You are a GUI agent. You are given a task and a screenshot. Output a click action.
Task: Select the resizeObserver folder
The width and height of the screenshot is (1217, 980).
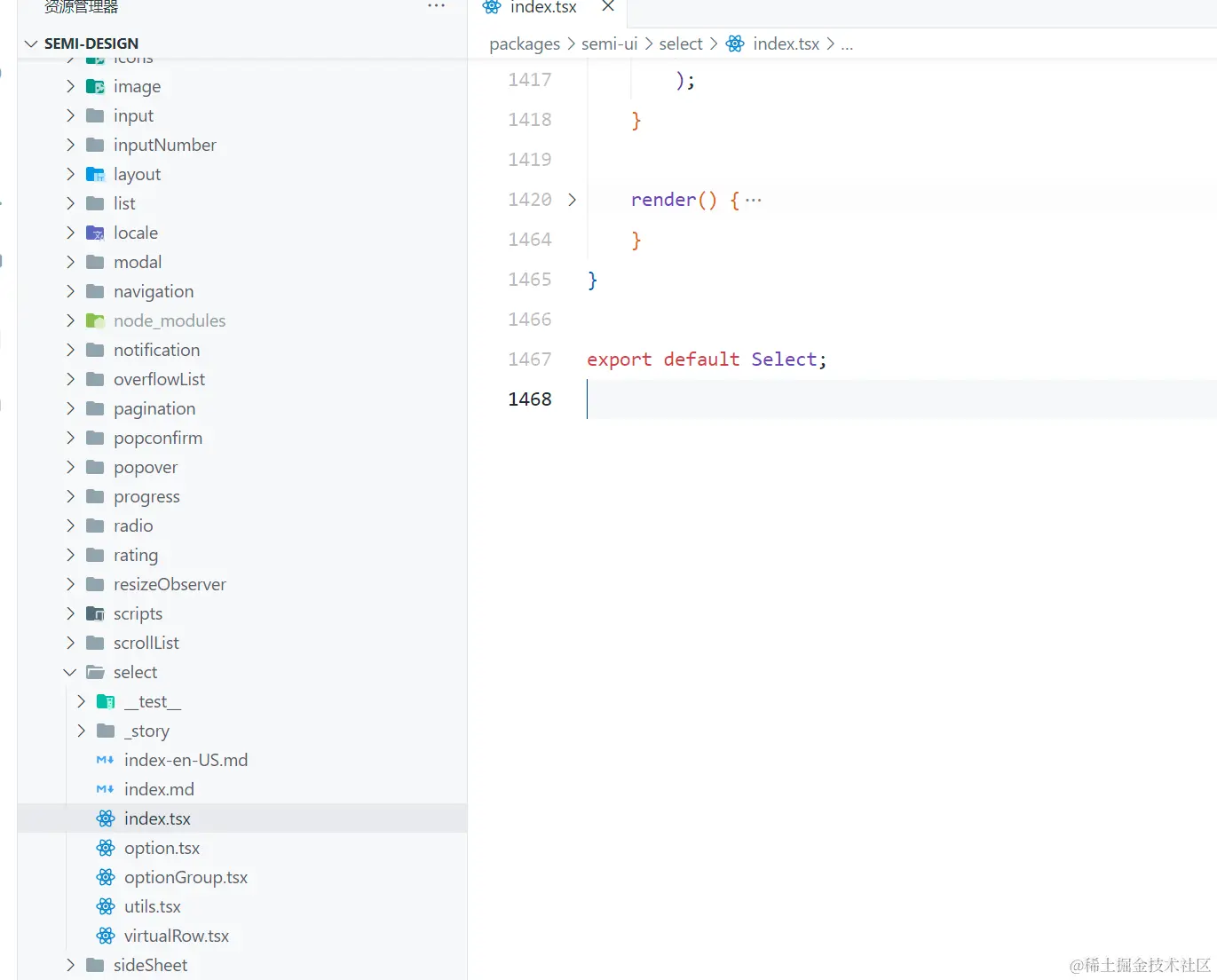pos(242,584)
